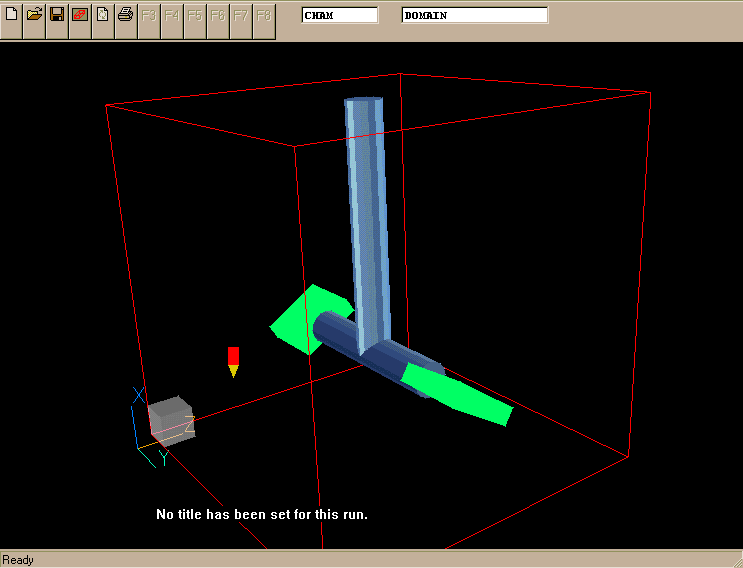Click the red and yellow probe marker
Viewport: 743px width, 568px height.
pos(233,361)
